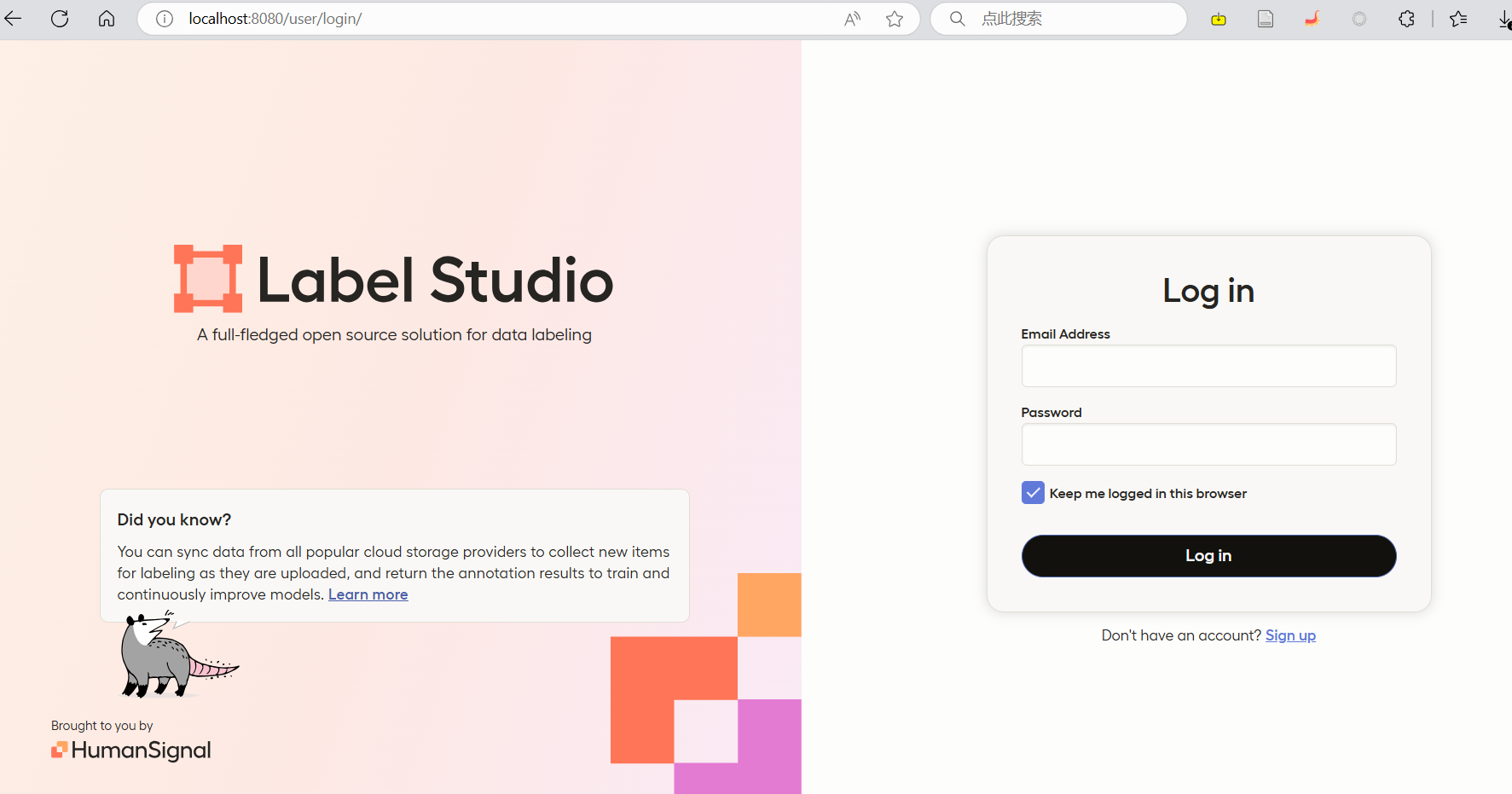View site information icon in address bar

click(165, 19)
